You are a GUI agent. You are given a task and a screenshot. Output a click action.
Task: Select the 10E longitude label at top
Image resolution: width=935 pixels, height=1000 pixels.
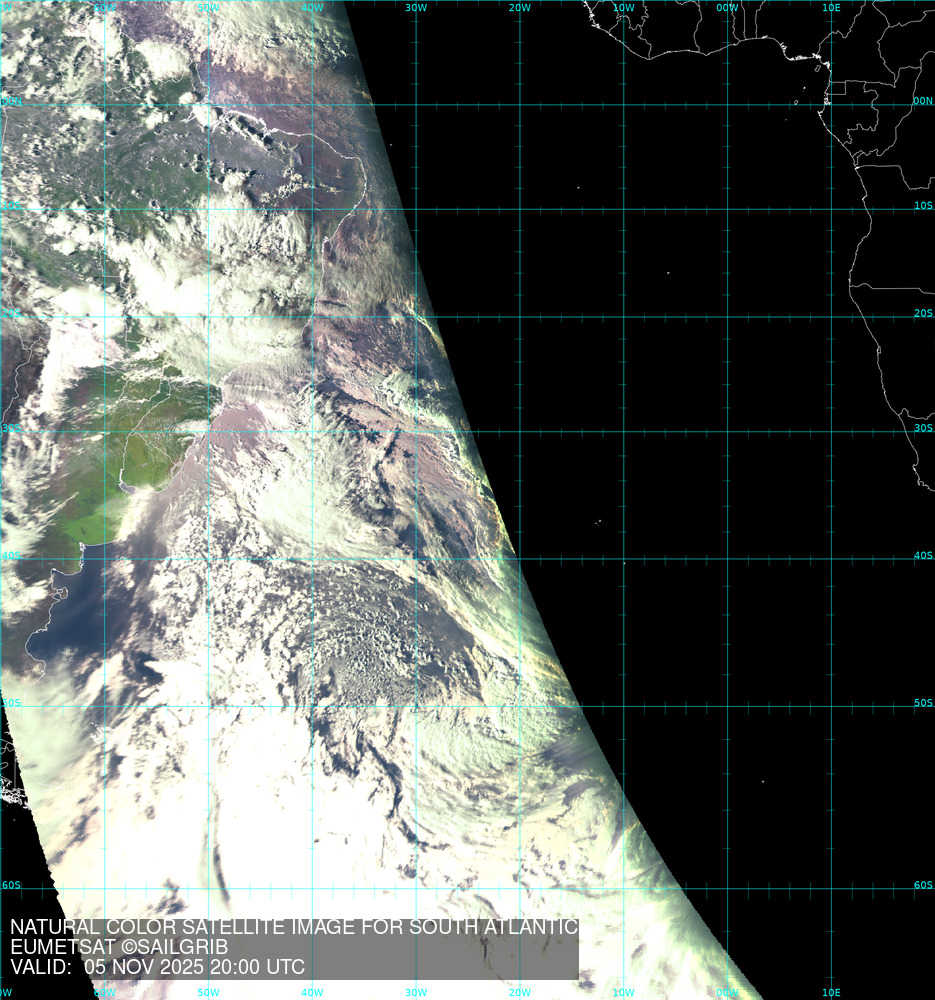[x=831, y=8]
